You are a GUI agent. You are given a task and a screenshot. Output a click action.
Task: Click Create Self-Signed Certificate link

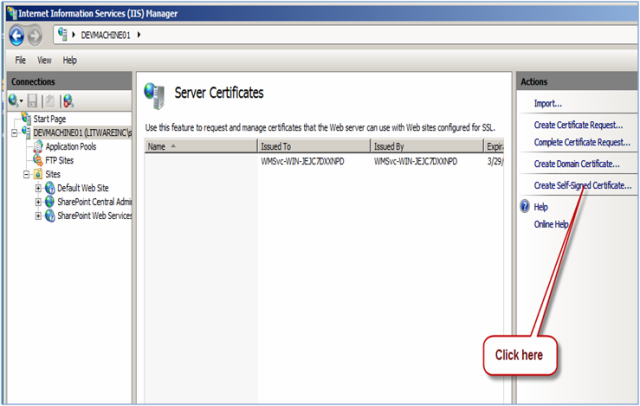point(583,185)
